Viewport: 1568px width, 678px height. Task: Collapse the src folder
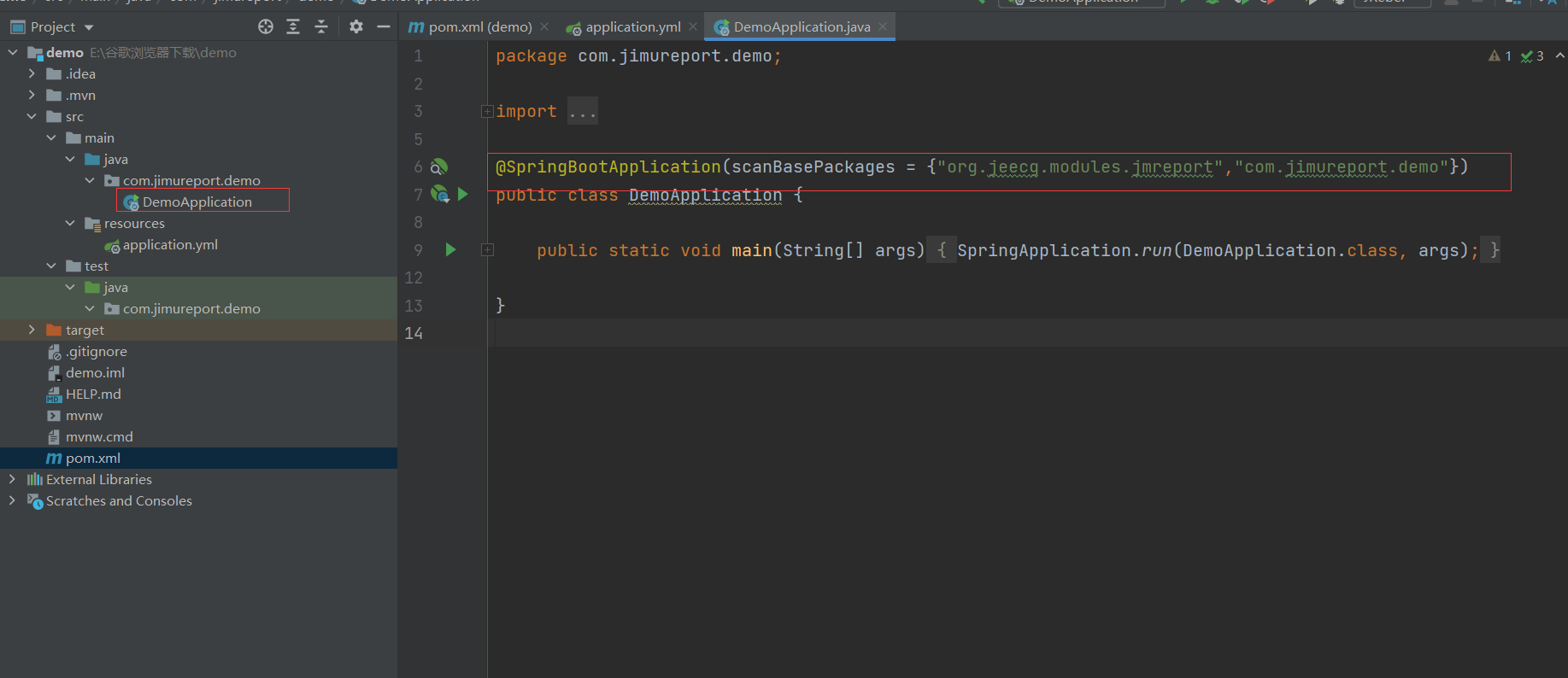coord(32,117)
